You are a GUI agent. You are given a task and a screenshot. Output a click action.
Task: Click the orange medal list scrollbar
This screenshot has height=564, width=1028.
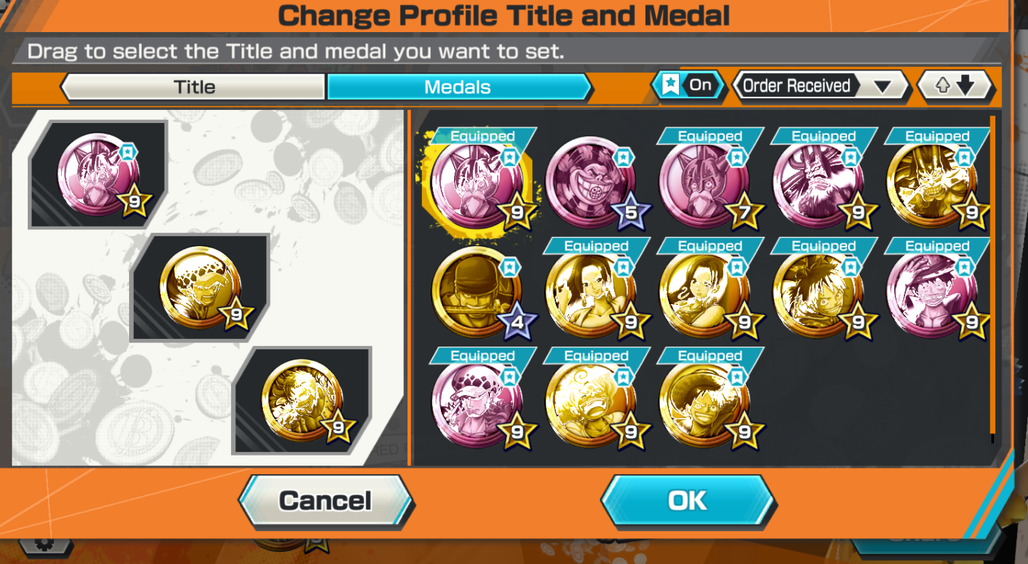tap(993, 275)
